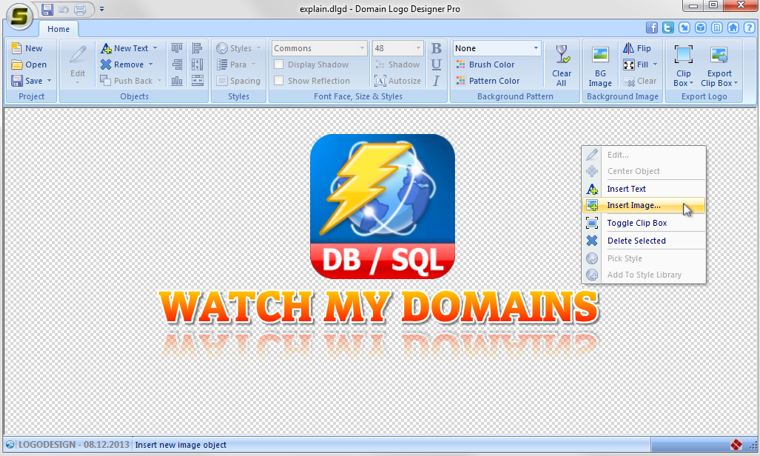Screen dimensions: 760x456
Task: Click the Spacing option
Action: point(238,80)
